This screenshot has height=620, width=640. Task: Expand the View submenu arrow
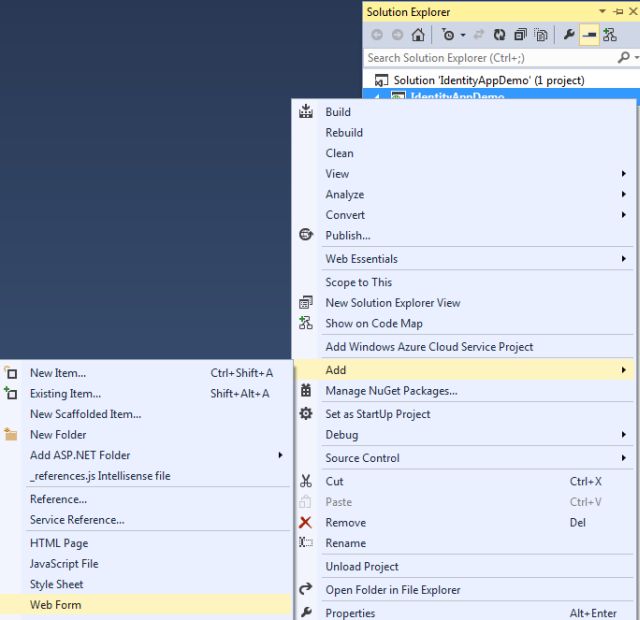click(x=623, y=173)
